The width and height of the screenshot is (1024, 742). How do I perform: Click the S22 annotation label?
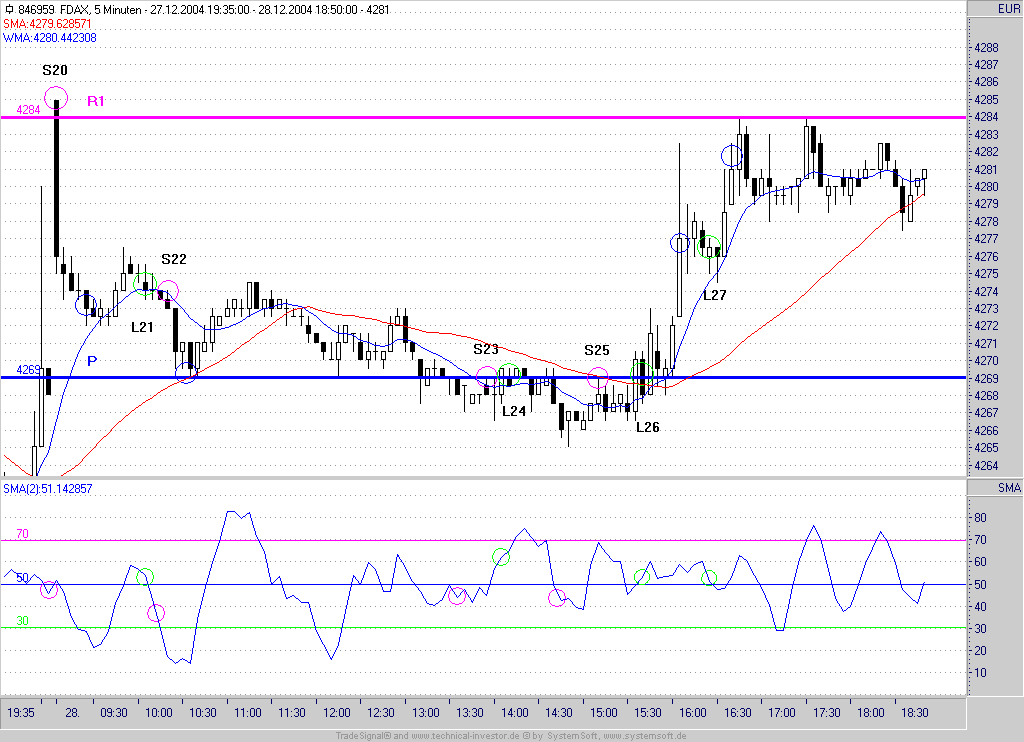(x=174, y=259)
